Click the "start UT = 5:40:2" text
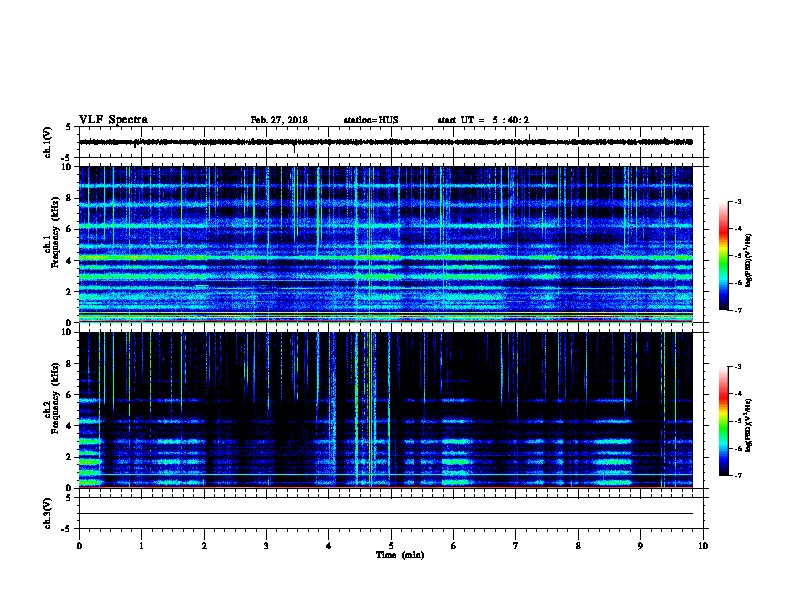792x612 pixels. pyautogui.click(x=483, y=120)
